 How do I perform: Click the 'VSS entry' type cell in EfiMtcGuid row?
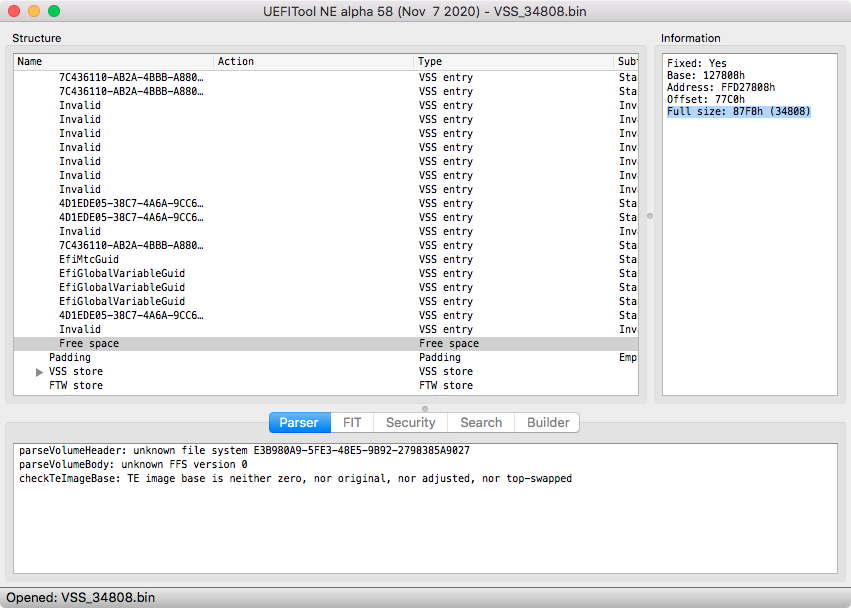point(446,259)
